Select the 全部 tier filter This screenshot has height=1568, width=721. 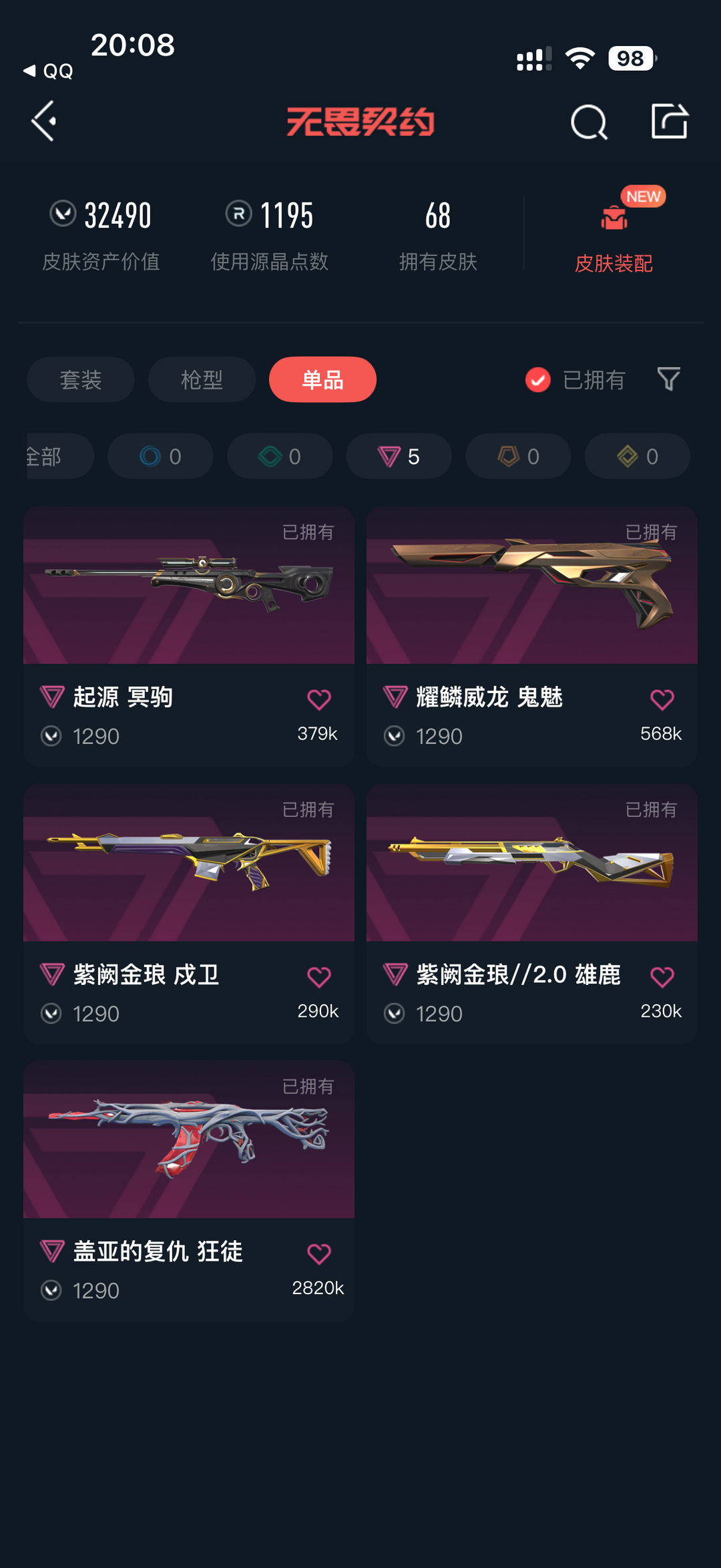(x=59, y=456)
